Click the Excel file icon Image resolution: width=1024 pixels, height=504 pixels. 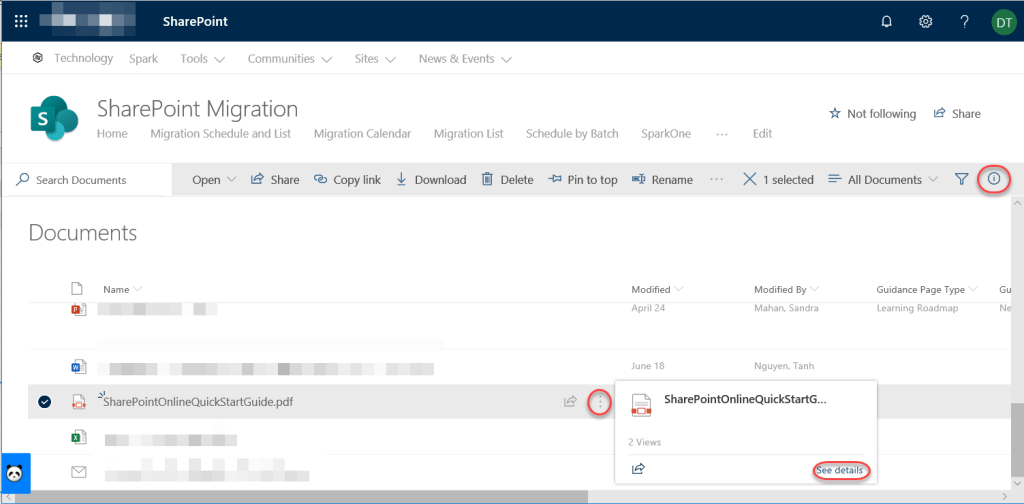[78, 438]
